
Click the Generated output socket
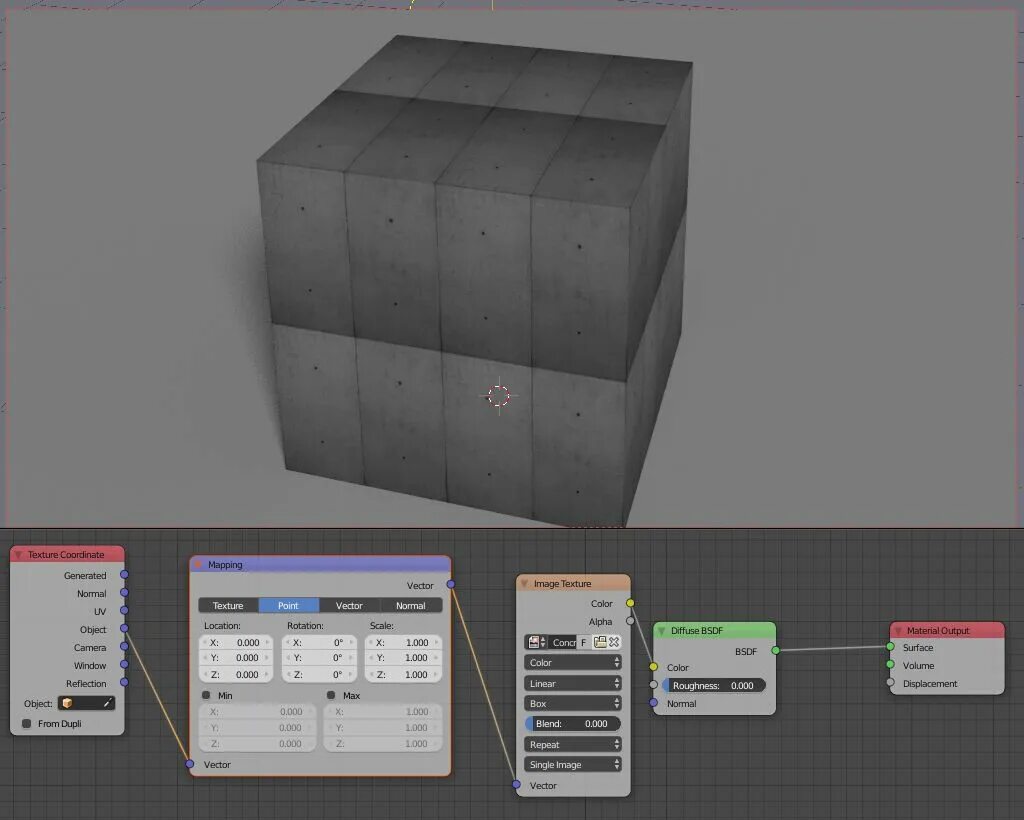click(x=124, y=575)
